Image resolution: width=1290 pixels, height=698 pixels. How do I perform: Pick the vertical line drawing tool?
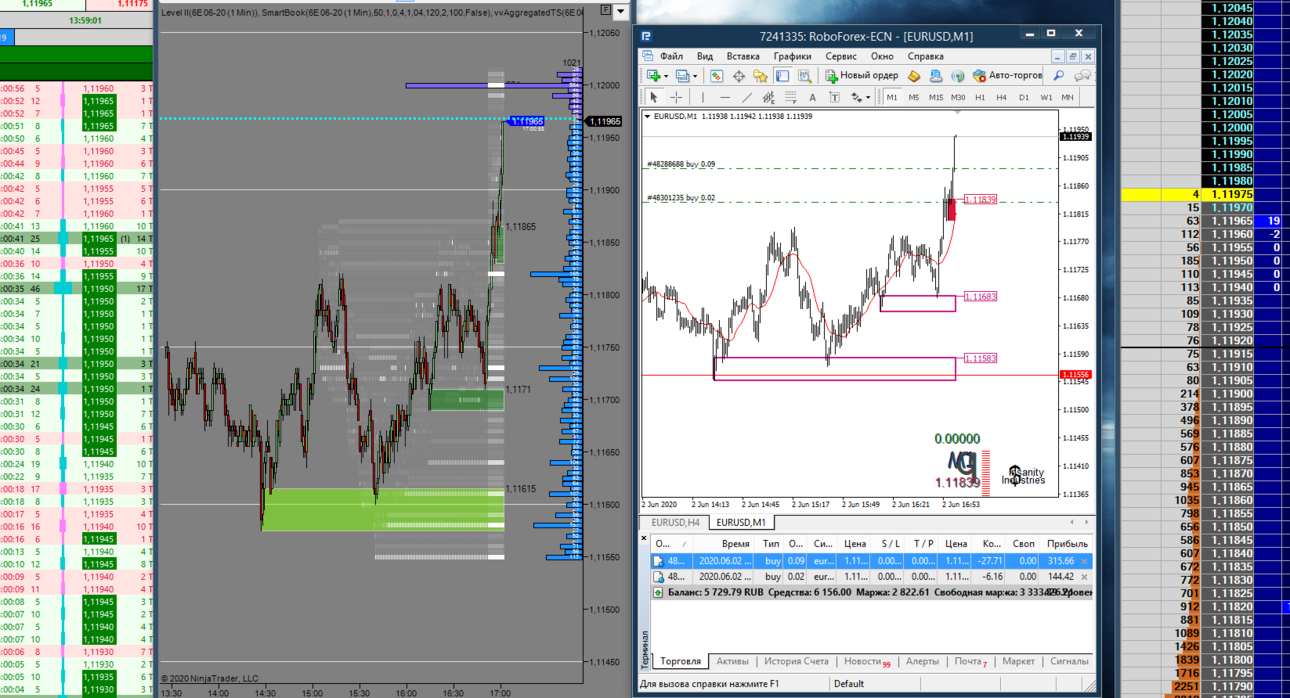point(702,97)
